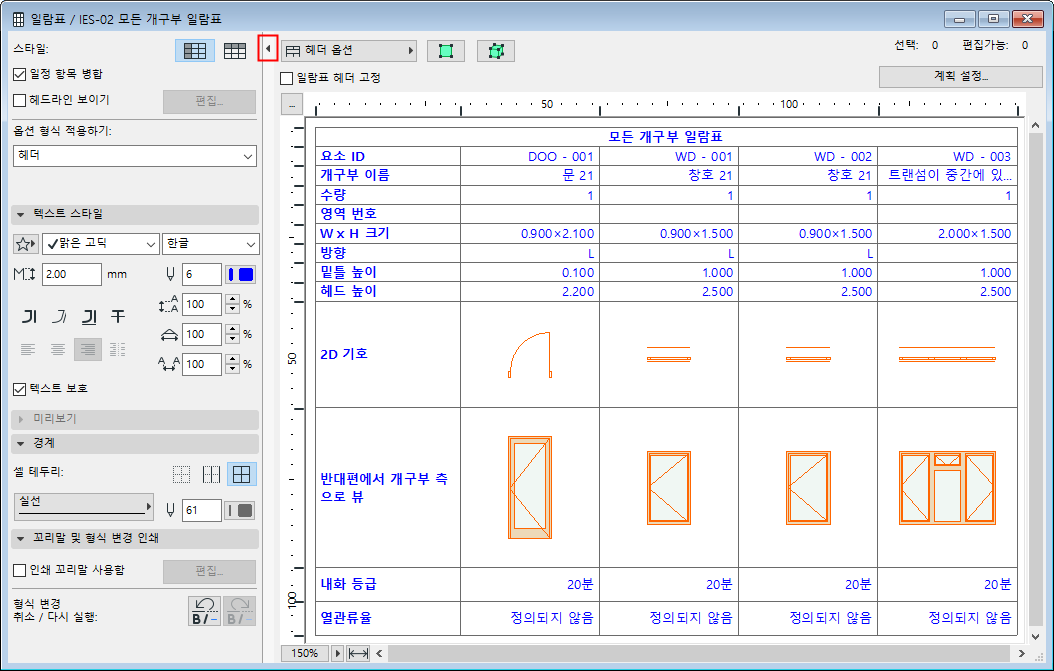Select the 모든 개구부 일람표 title cell
This screenshot has height=671, width=1054.
666,137
